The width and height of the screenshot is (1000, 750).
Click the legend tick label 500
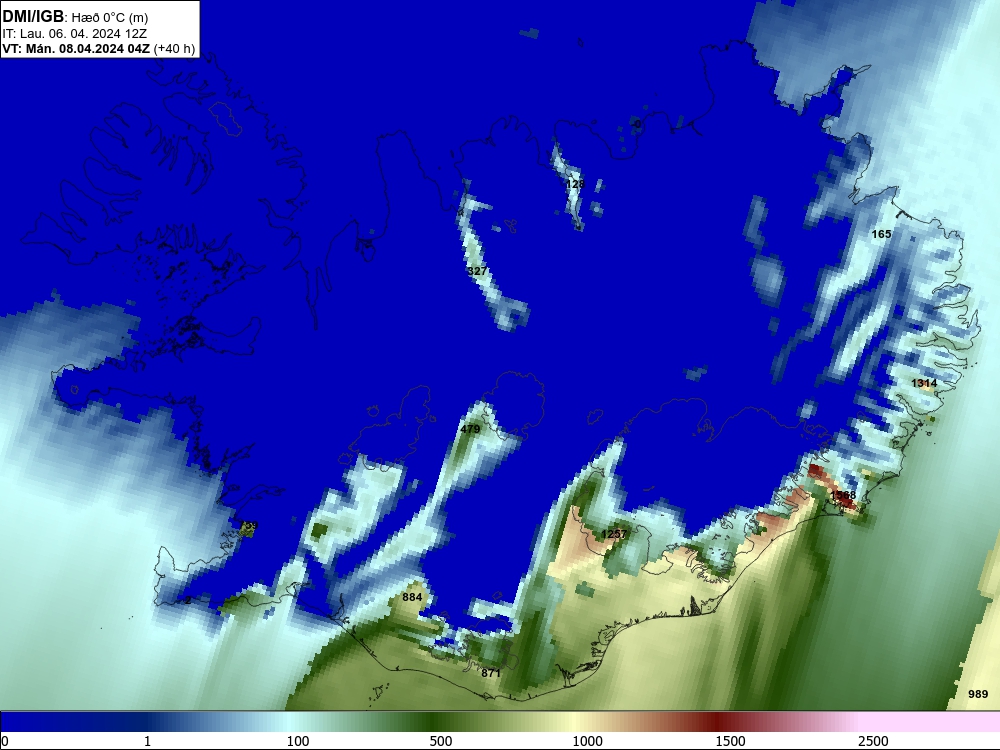tap(441, 741)
